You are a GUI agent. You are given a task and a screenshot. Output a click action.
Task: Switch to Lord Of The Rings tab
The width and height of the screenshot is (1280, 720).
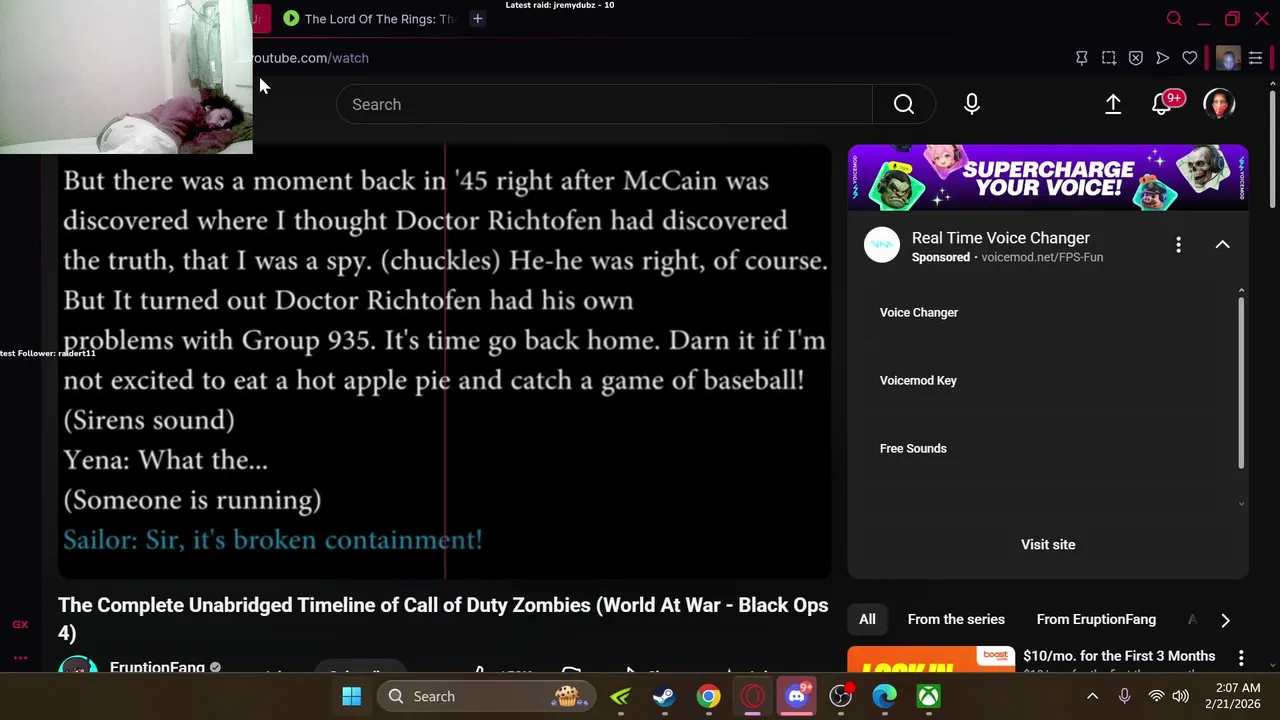click(370, 18)
